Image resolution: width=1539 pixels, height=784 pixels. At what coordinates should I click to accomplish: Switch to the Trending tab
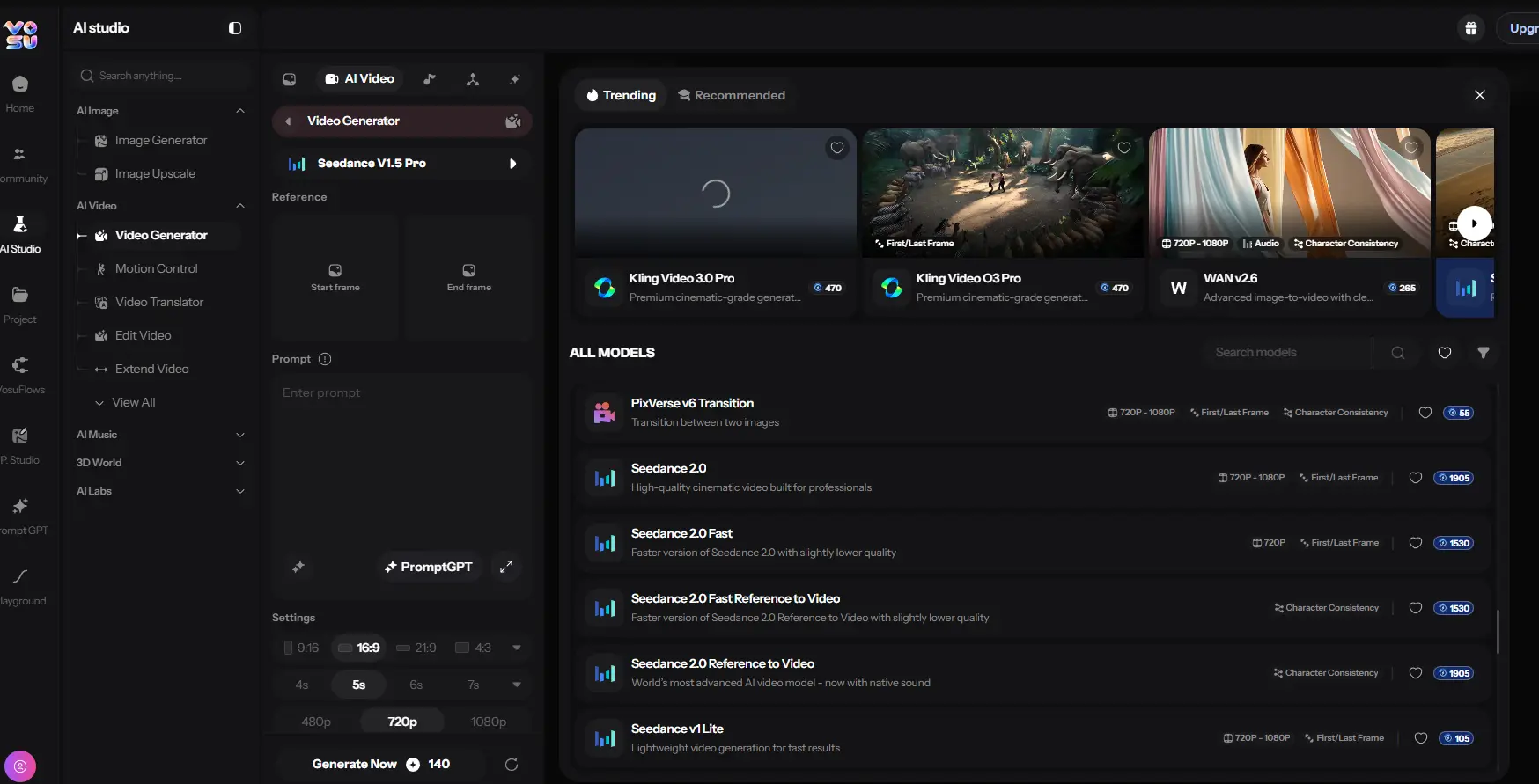coord(622,95)
